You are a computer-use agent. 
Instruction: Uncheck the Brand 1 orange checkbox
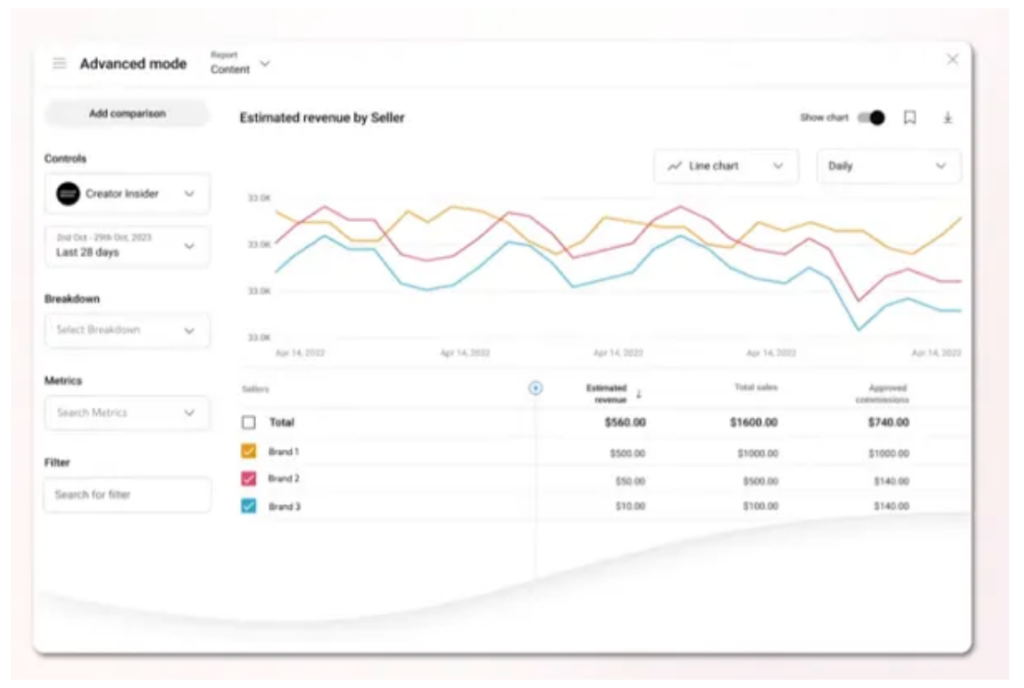tap(249, 452)
